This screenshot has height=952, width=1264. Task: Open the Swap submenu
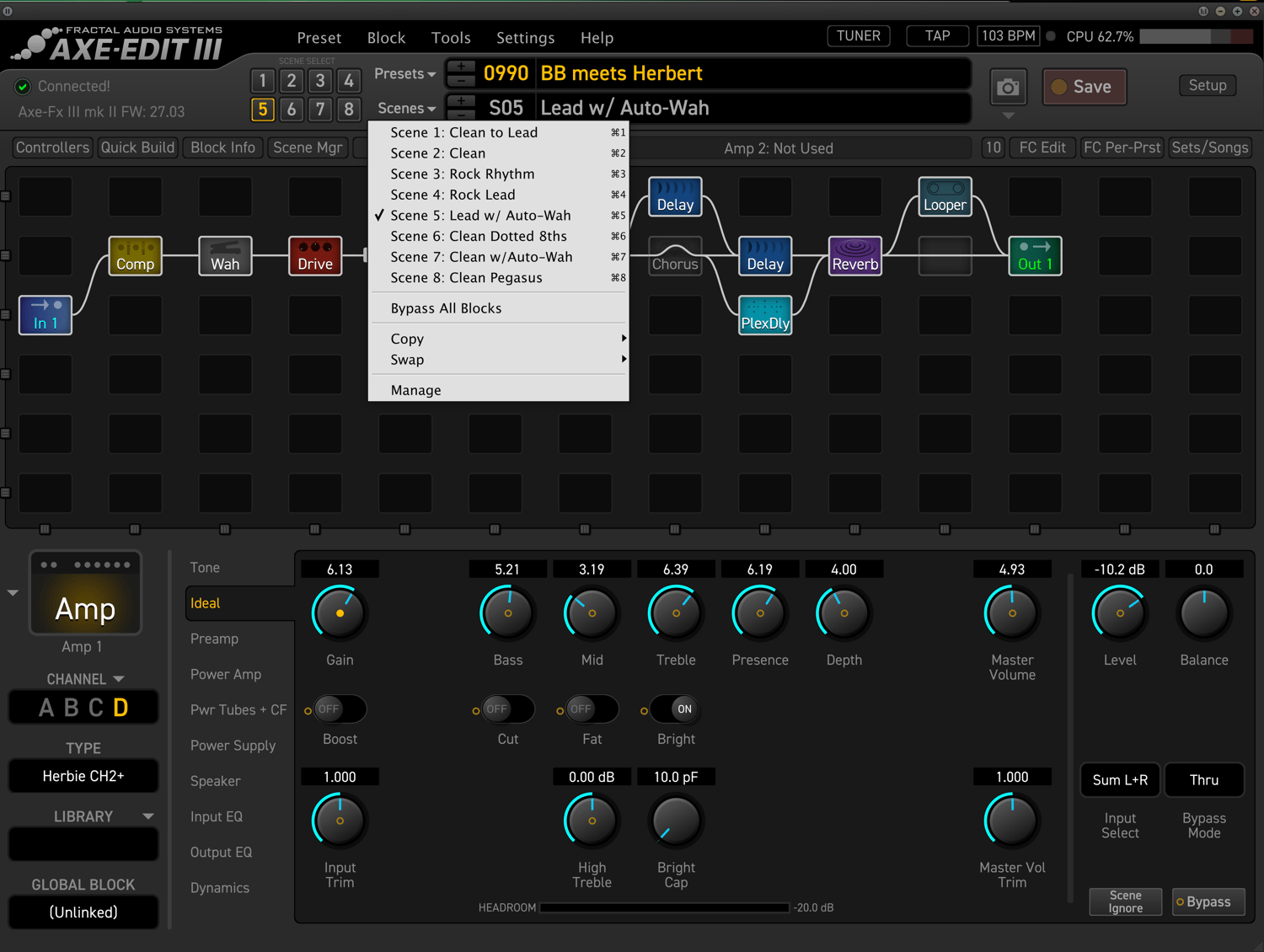499,360
